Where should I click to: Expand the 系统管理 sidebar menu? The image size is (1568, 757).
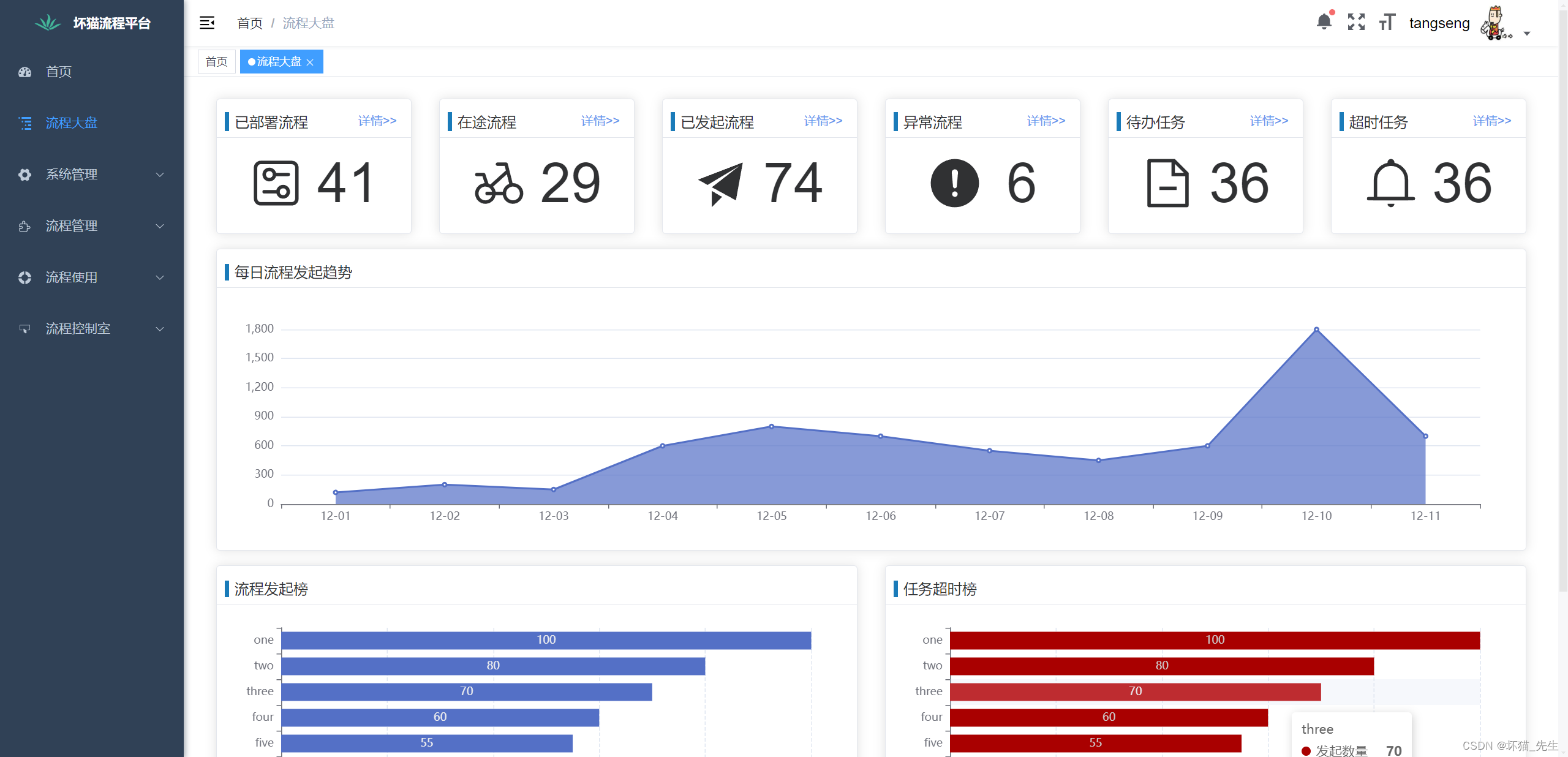click(92, 175)
